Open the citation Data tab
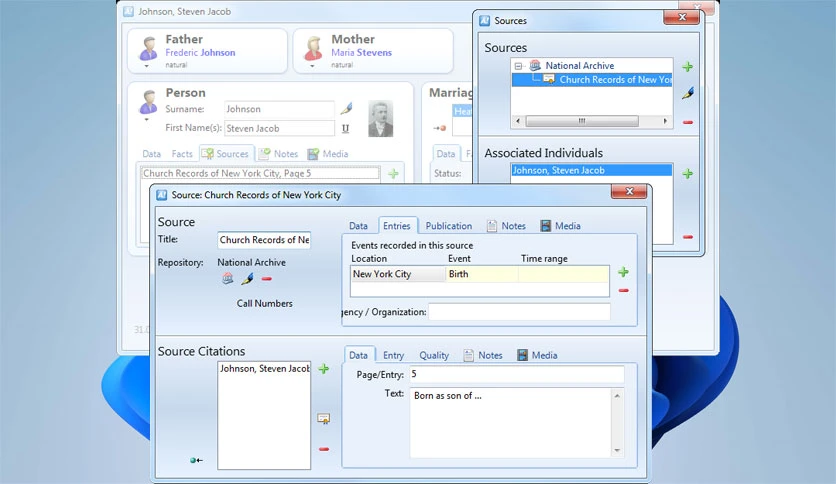Image resolution: width=836 pixels, height=484 pixels. click(358, 356)
